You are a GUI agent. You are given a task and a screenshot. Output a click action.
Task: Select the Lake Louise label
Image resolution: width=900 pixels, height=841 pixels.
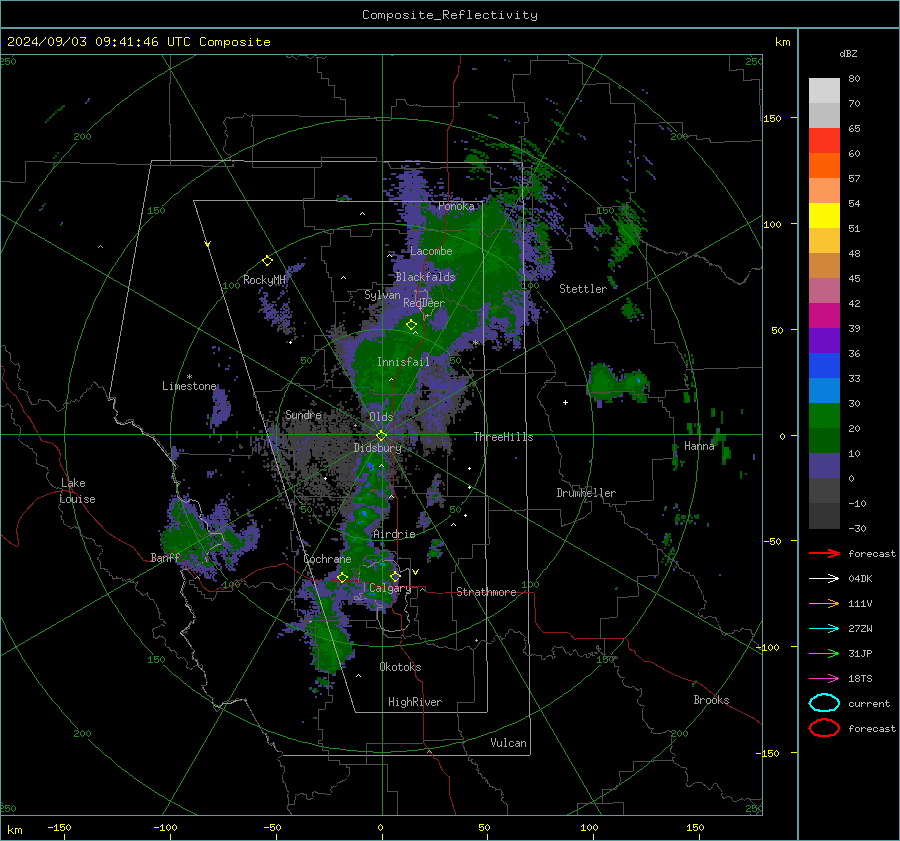[79, 491]
